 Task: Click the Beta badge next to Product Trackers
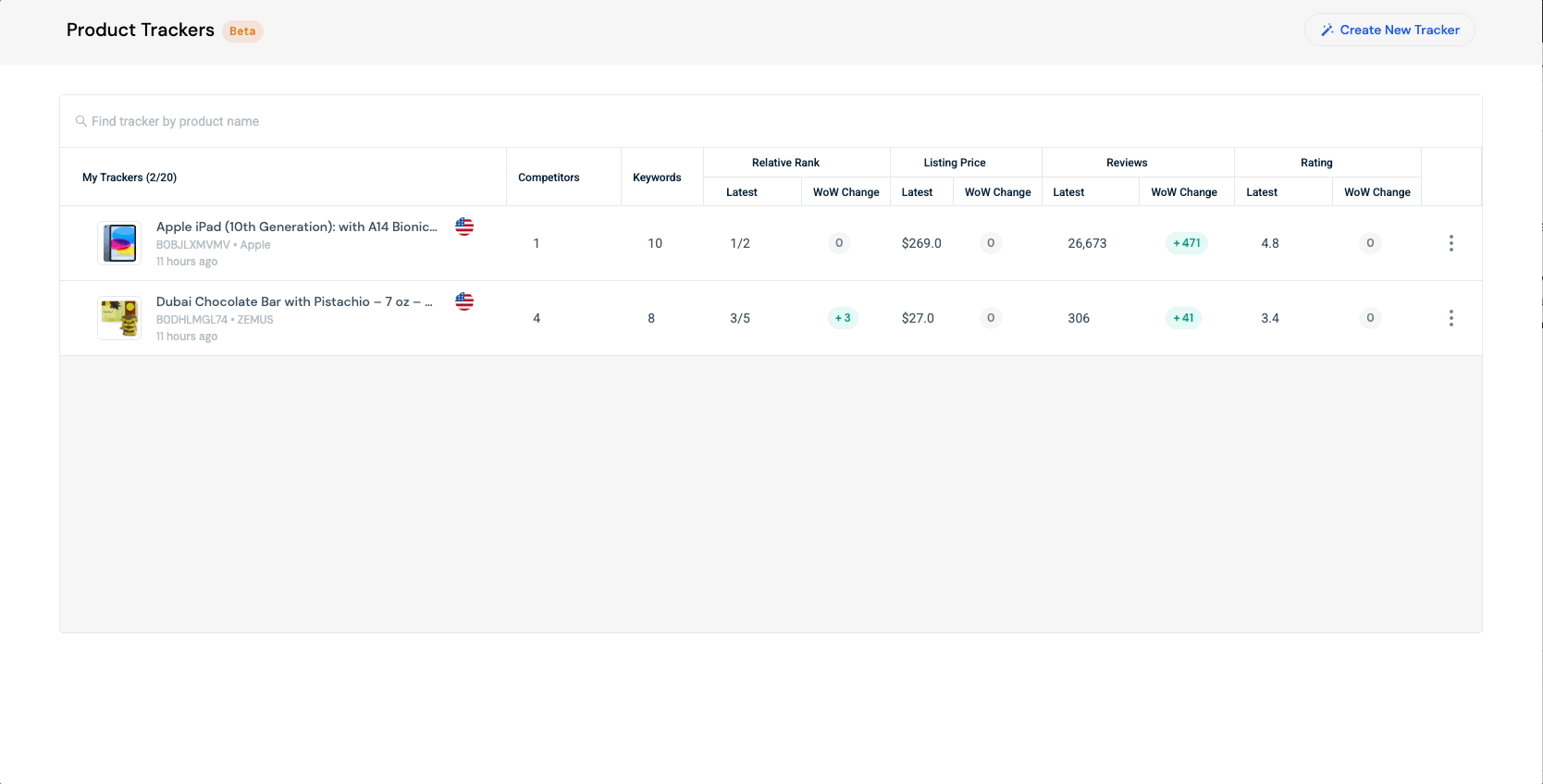242,31
